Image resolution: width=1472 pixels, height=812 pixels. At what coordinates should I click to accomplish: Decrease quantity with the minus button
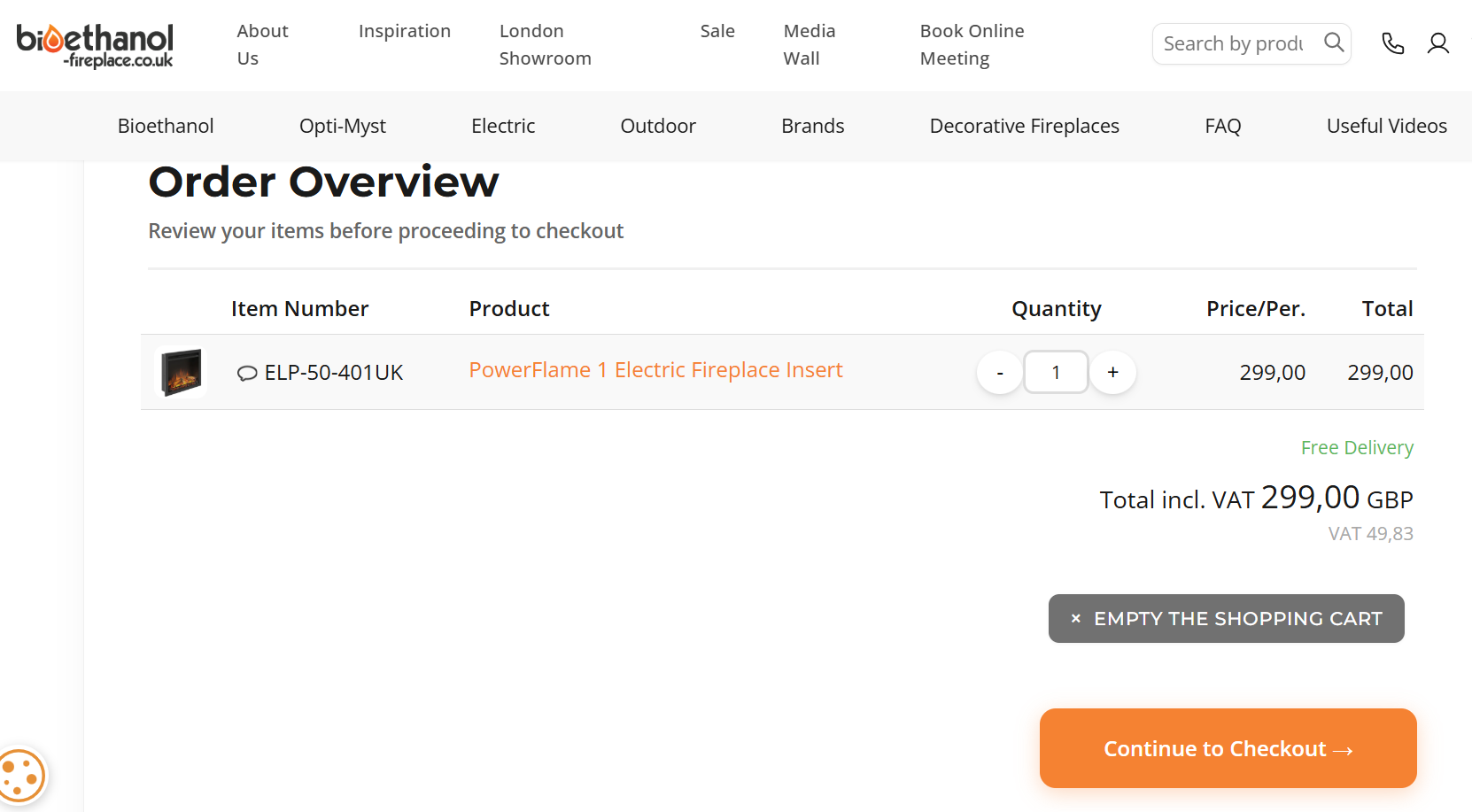coord(1000,373)
